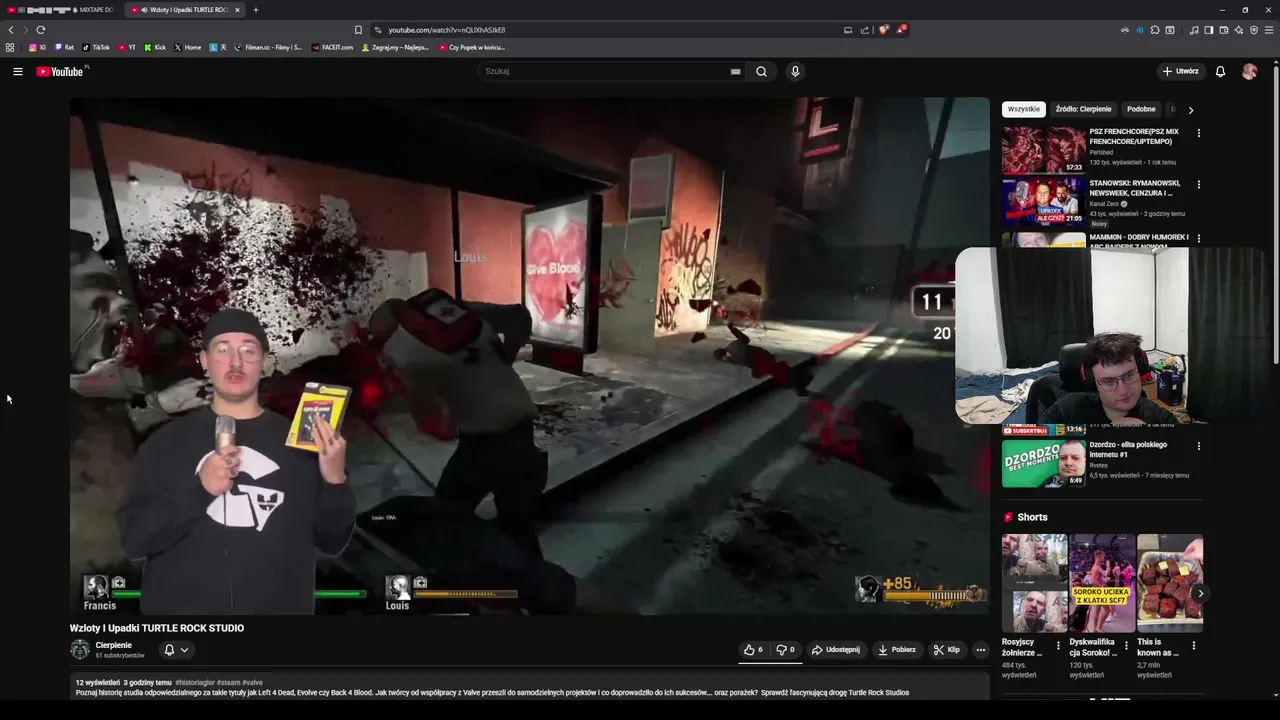
Task: Click the main video player
Action: click(x=529, y=356)
